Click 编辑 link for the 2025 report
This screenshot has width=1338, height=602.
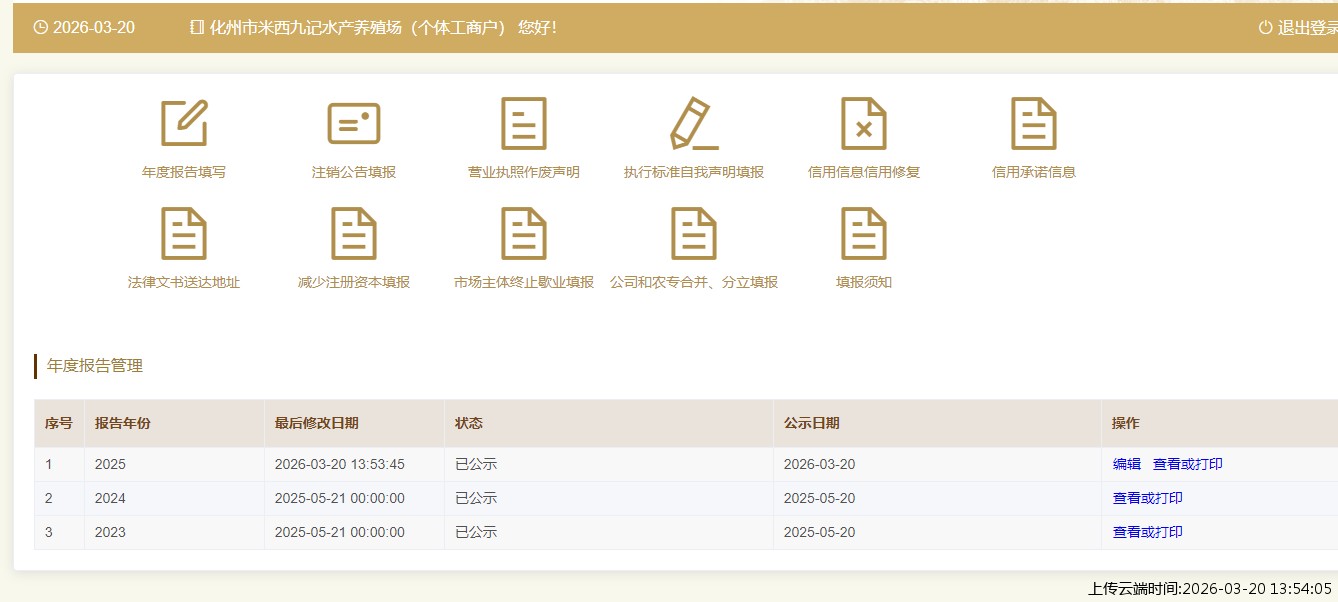point(1126,464)
